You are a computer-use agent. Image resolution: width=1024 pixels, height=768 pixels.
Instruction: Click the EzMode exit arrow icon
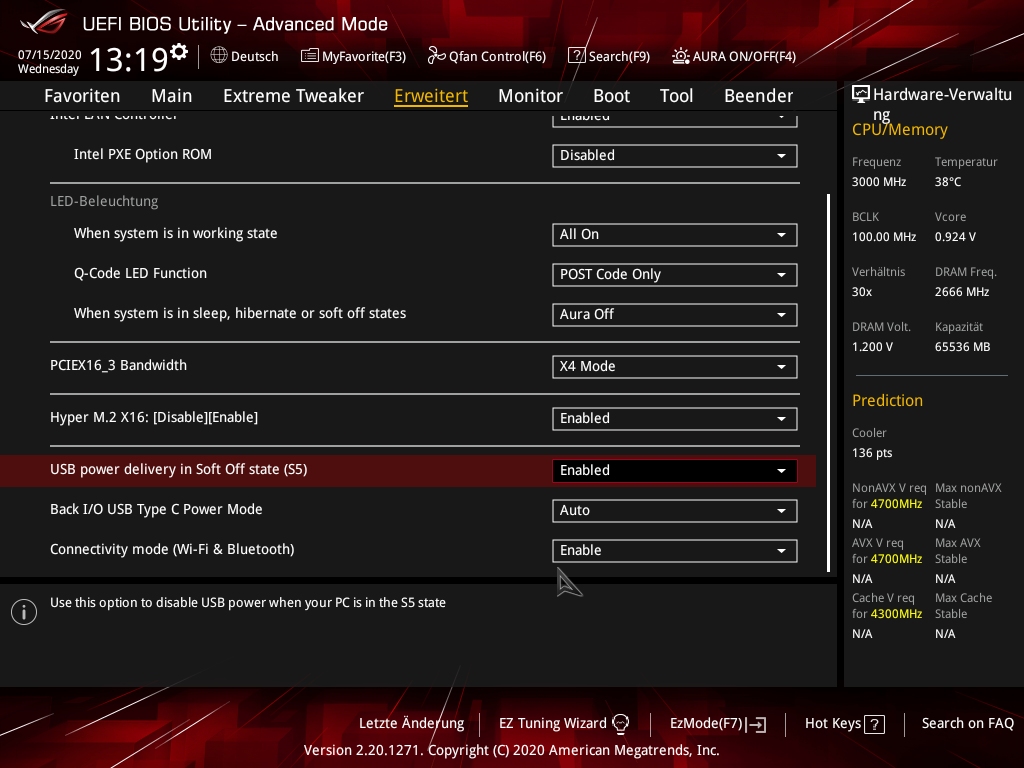click(x=758, y=724)
